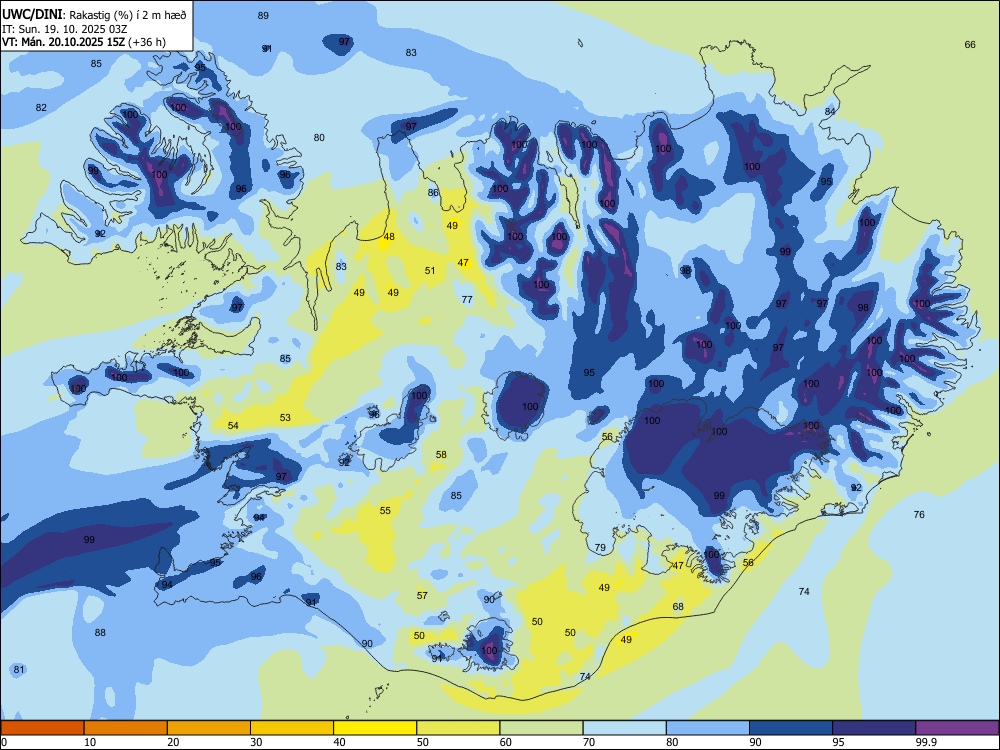Click the dark orange 0–10 legend swatch
The image size is (1000, 750).
coord(42,728)
